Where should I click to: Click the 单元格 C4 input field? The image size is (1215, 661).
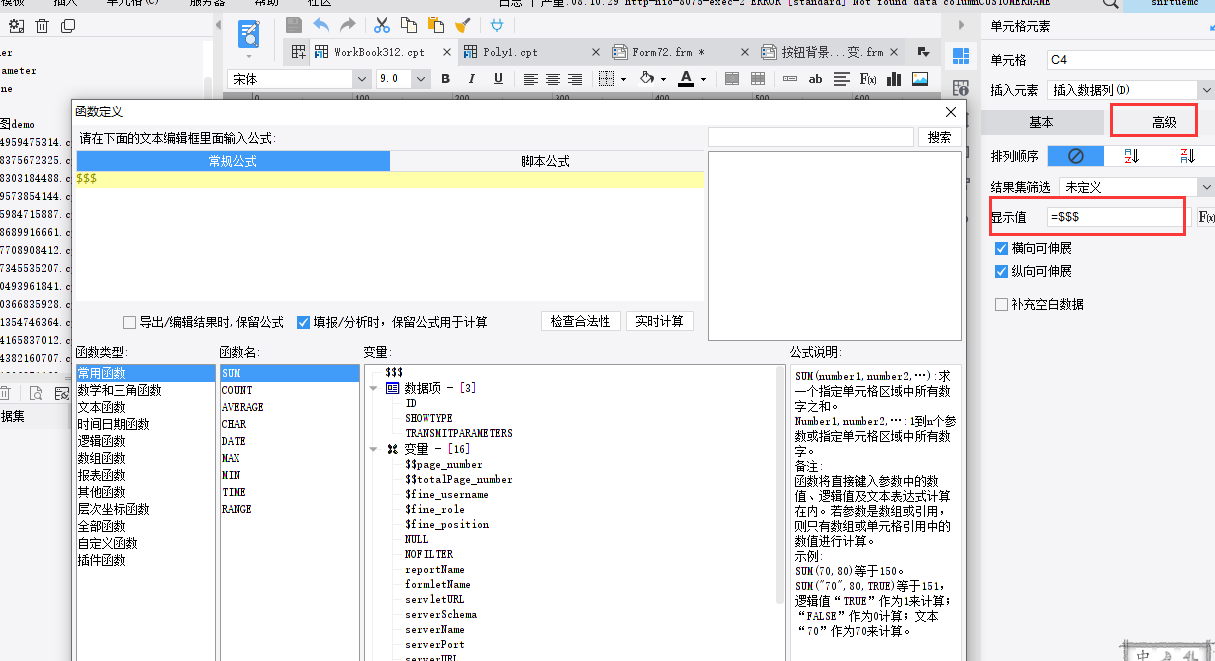pos(1130,60)
